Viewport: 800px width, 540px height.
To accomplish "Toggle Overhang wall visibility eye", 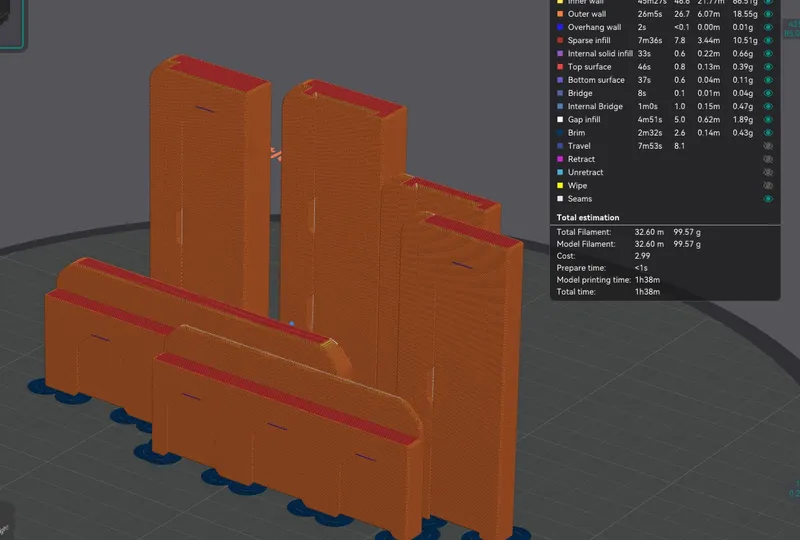I will pyautogui.click(x=768, y=28).
